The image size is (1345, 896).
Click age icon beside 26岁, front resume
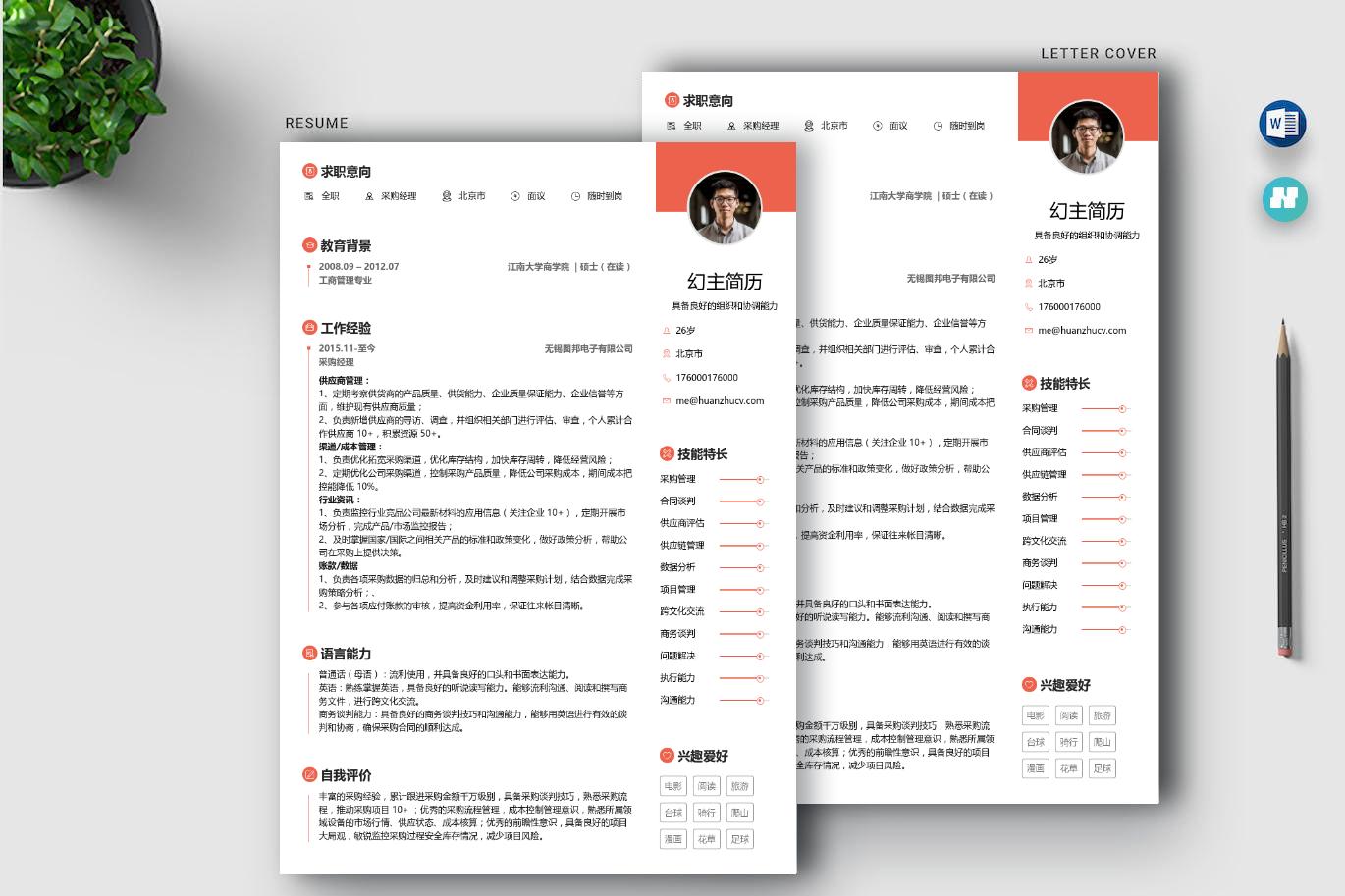(666, 331)
